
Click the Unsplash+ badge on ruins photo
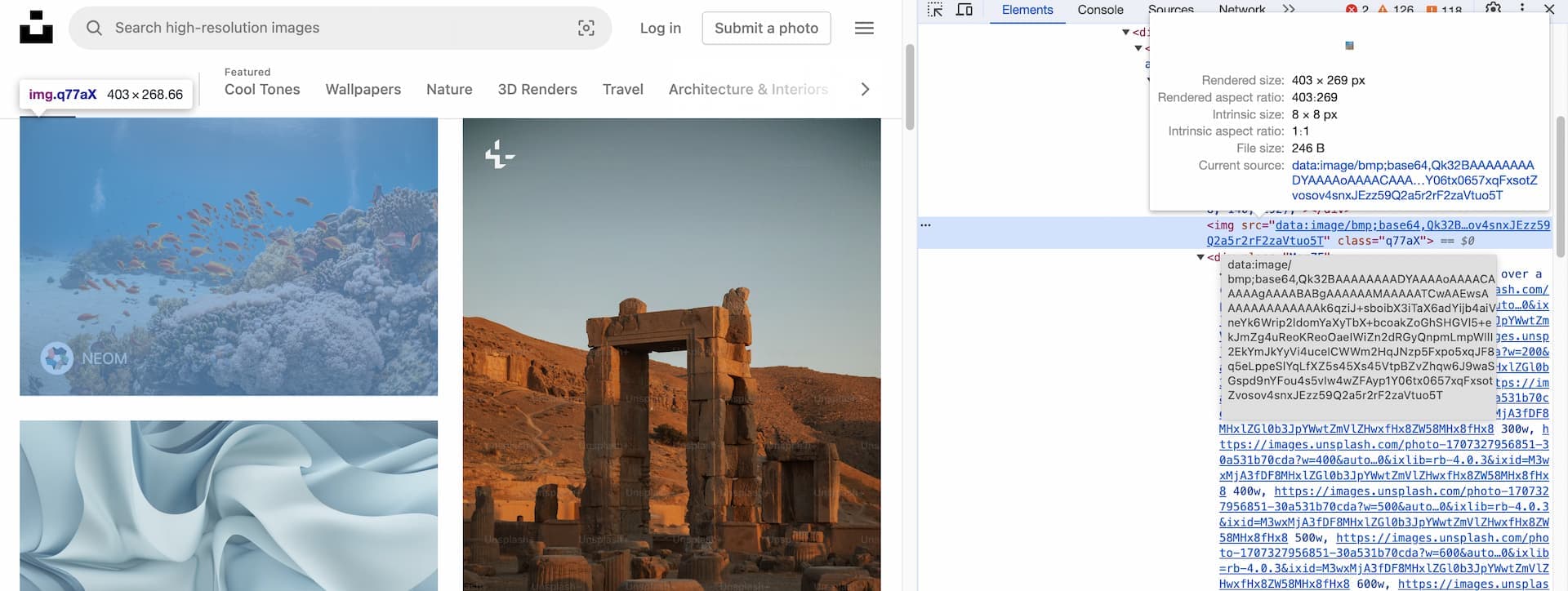pyautogui.click(x=499, y=154)
